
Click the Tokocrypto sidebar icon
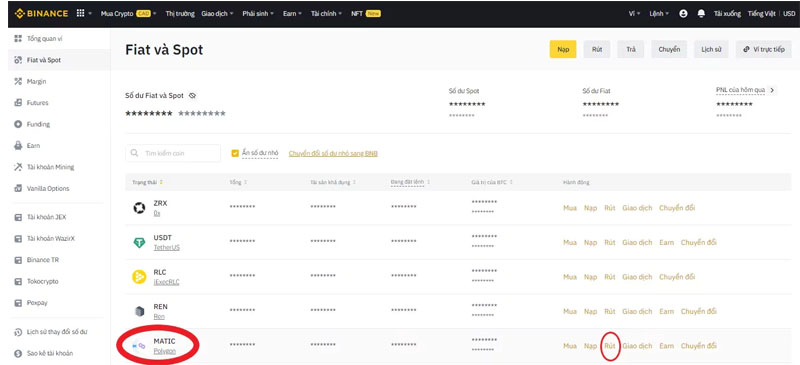pos(18,281)
